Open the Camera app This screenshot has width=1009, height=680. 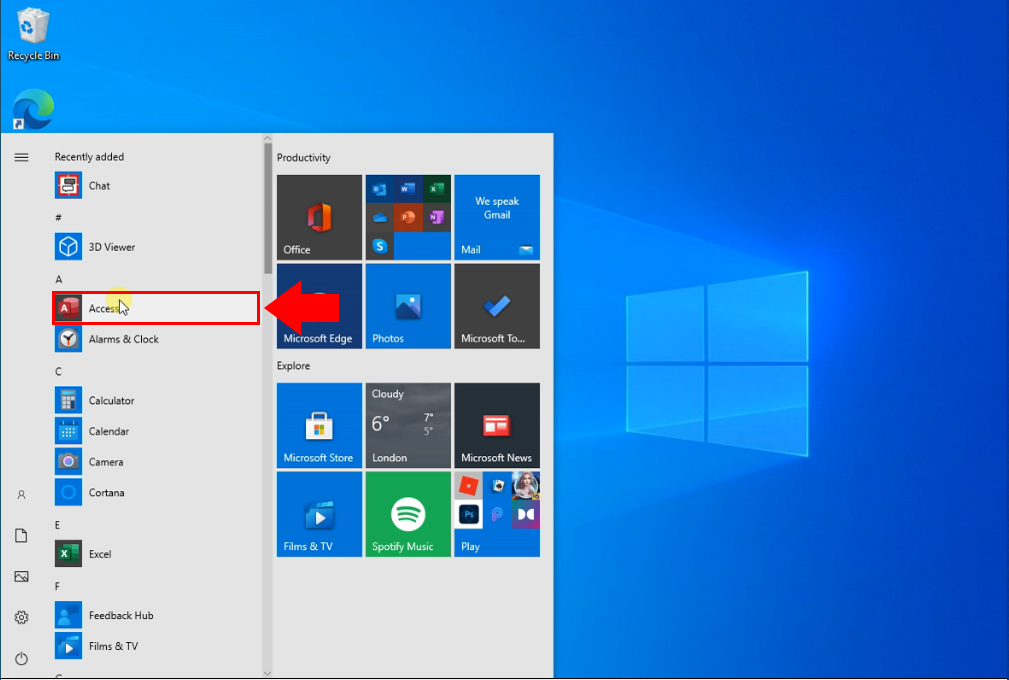105,462
